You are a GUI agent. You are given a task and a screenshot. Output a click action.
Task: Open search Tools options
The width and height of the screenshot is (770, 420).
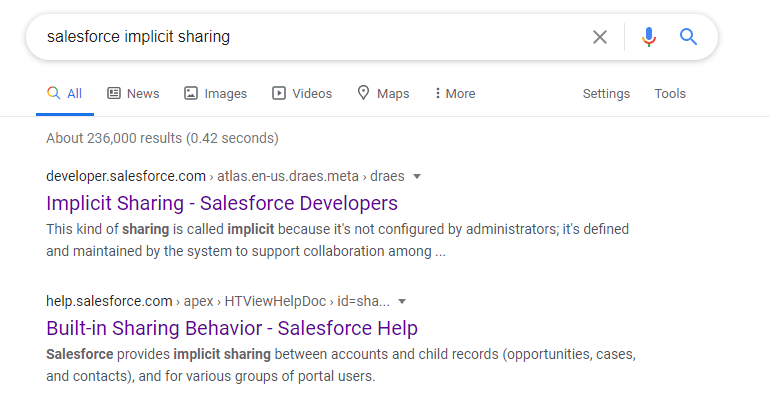coord(670,93)
